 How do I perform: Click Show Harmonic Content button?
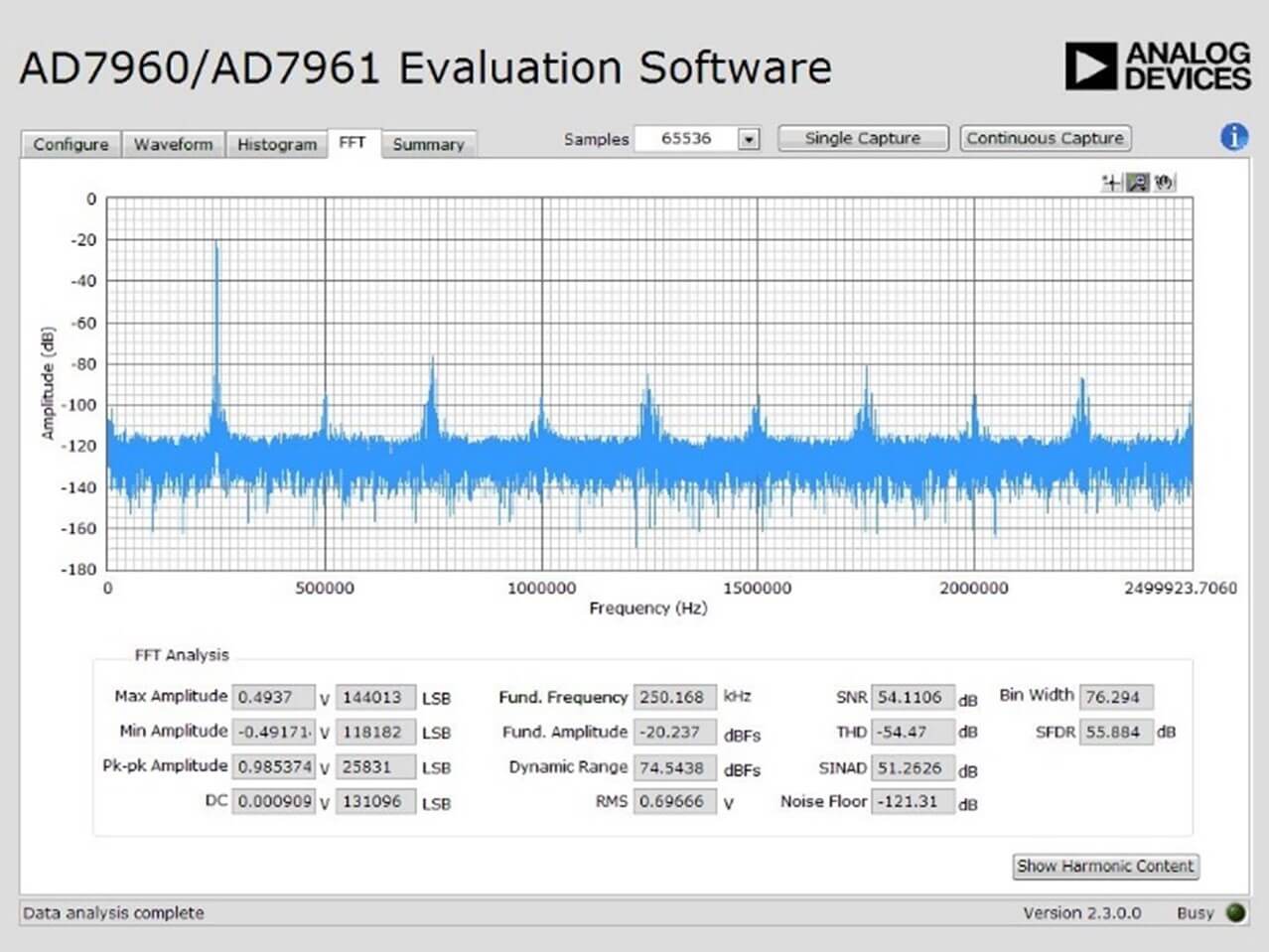click(1105, 867)
